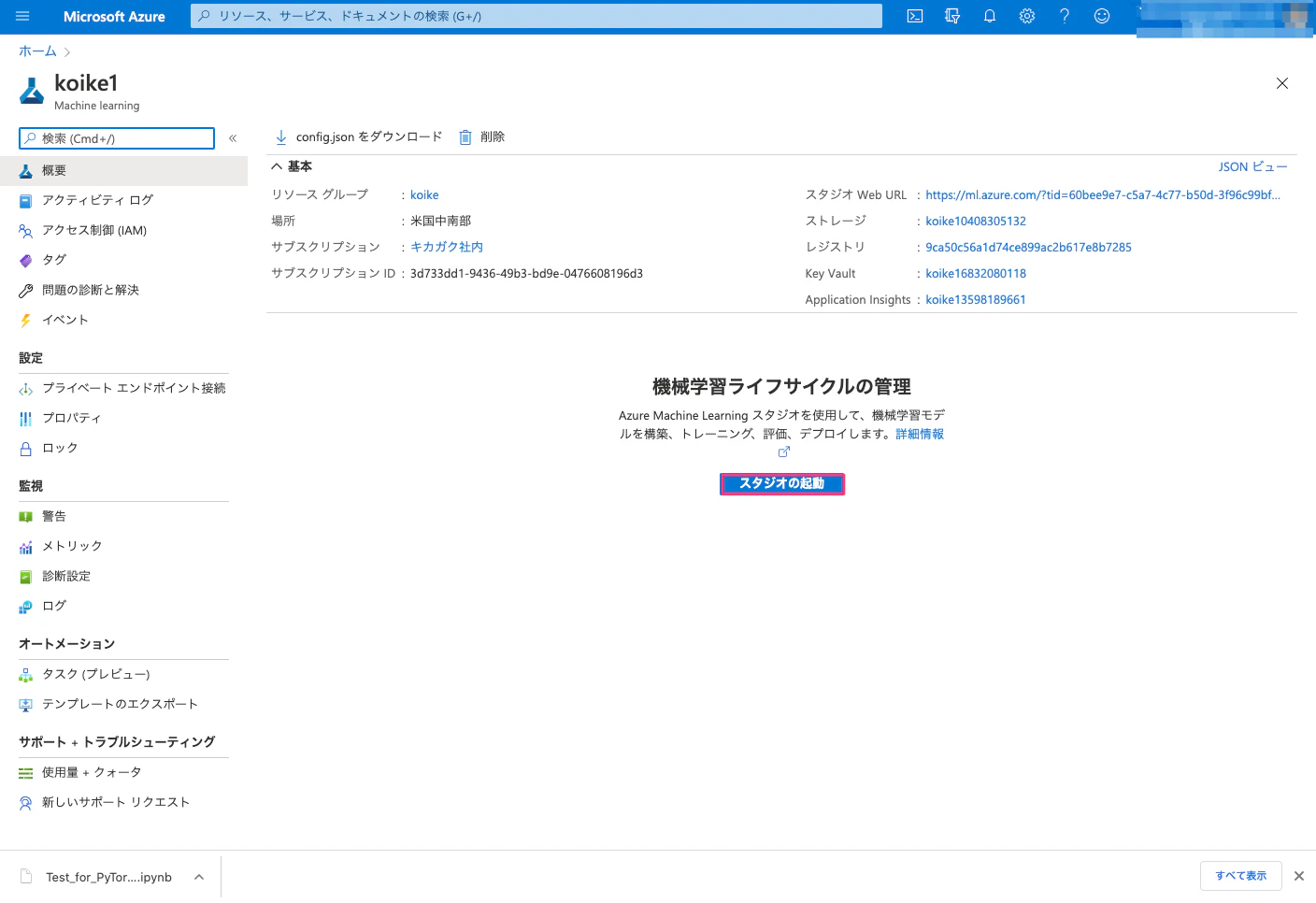Focus the top resource search box

coord(536,16)
